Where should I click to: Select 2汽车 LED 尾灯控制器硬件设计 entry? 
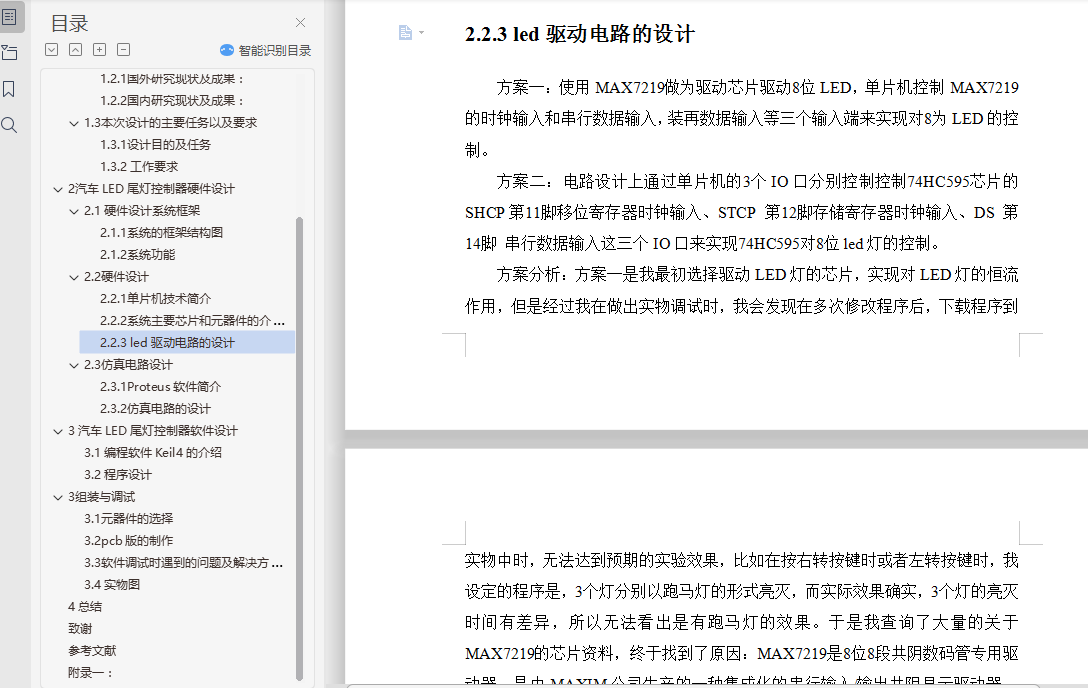click(151, 189)
